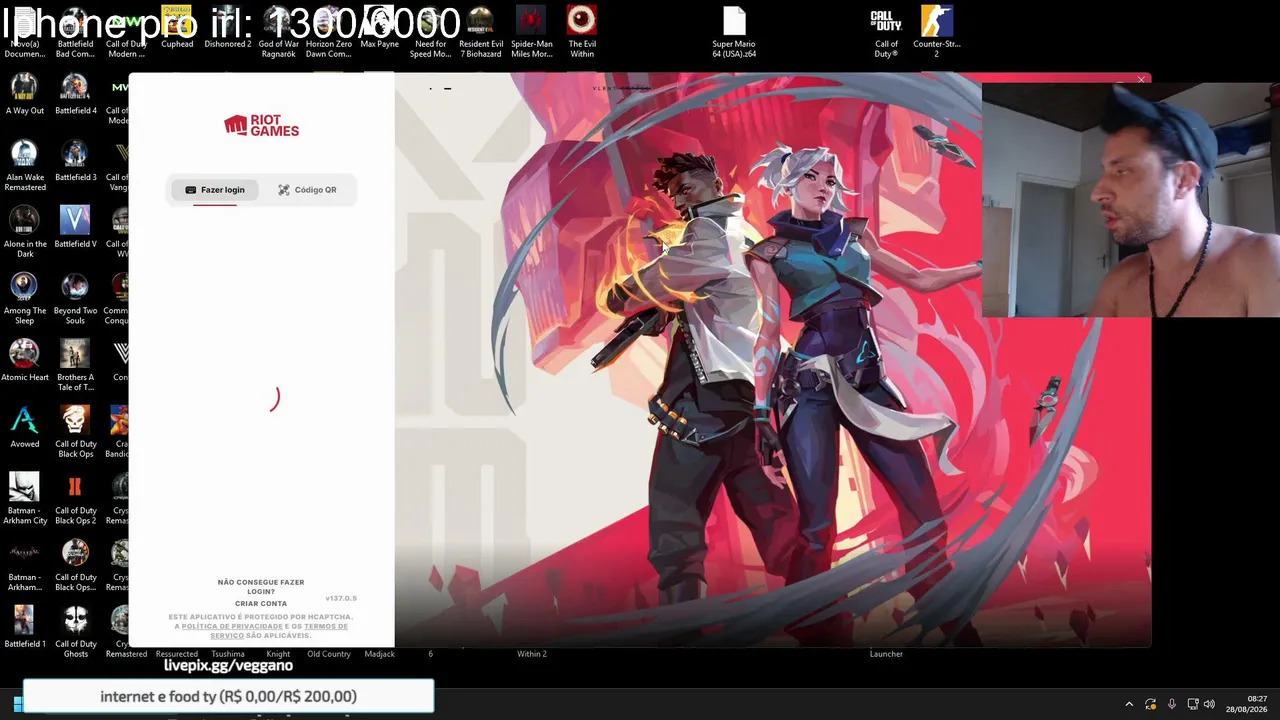Open Horizon Zero Dawn desktop icon
Image resolution: width=1280 pixels, height=720 pixels.
click(329, 32)
